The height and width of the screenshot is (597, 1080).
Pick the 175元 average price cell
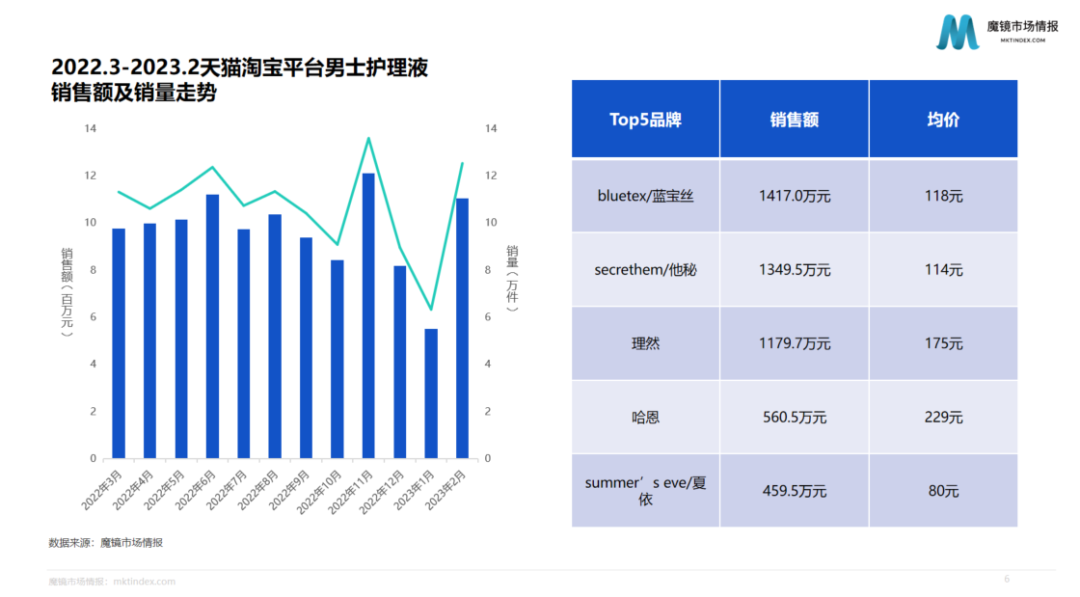click(943, 343)
